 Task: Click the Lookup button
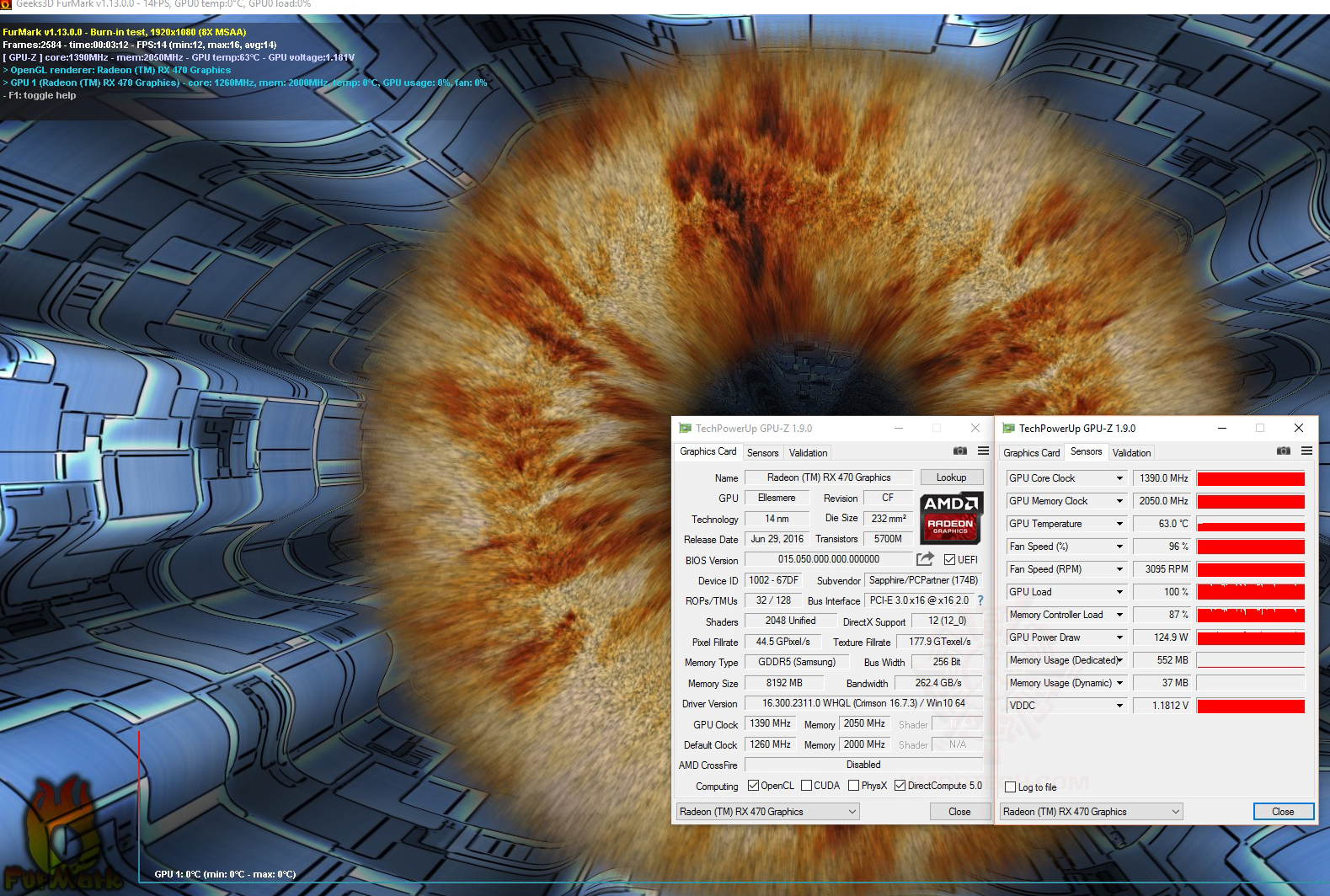[x=951, y=477]
